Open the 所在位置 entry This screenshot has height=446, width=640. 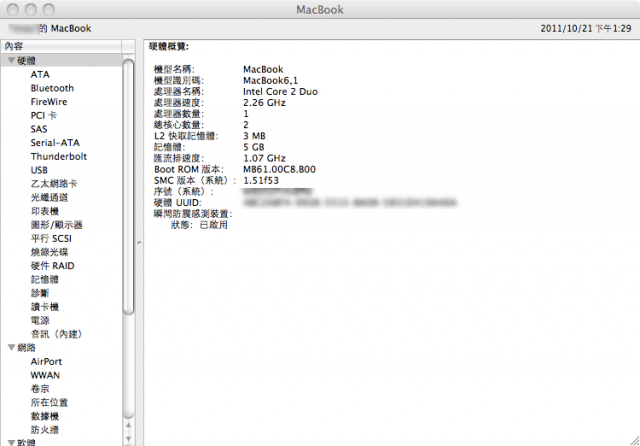[x=49, y=402]
